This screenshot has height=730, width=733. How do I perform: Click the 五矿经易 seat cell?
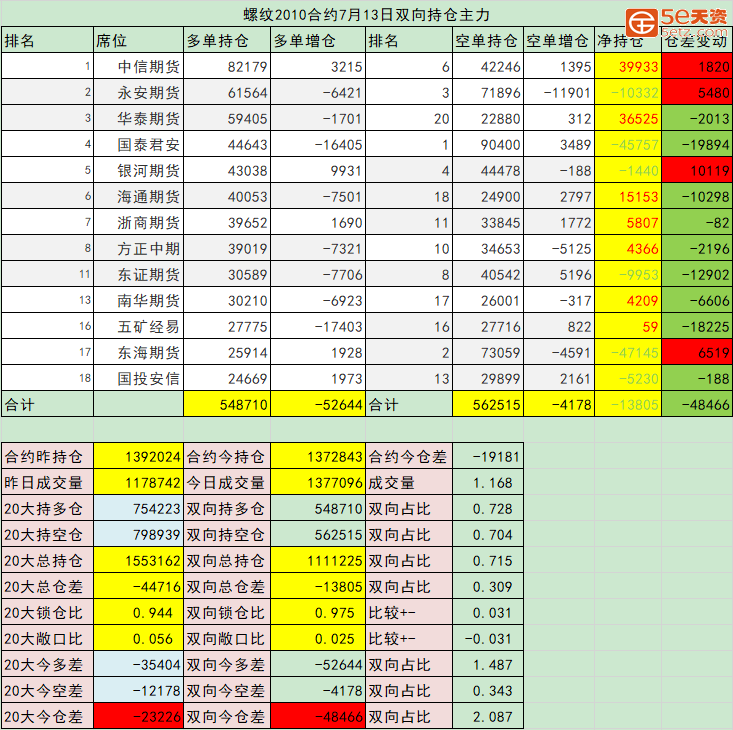138,326
